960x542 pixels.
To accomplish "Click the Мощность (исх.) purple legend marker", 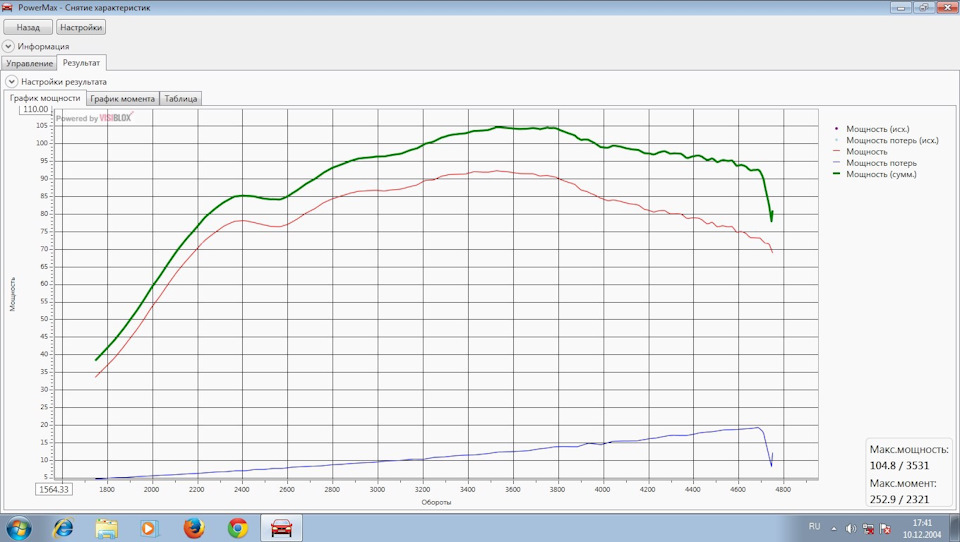I will pos(836,129).
